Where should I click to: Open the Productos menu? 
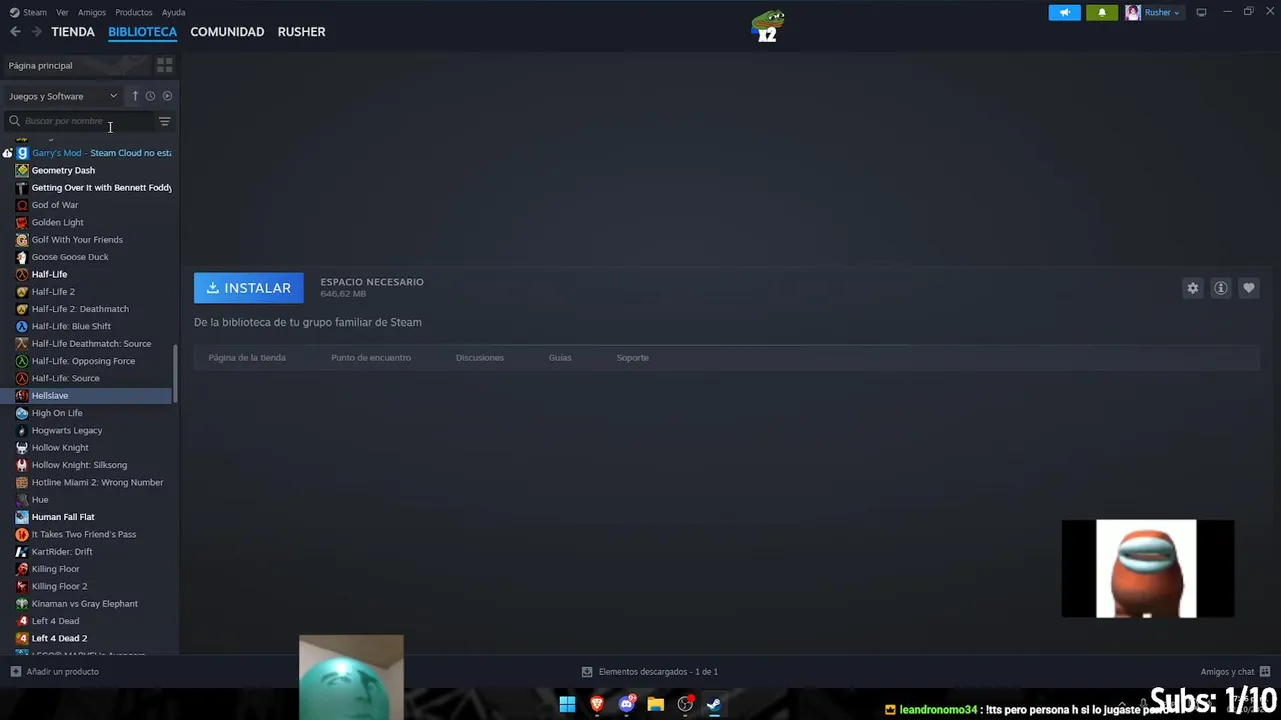click(134, 12)
